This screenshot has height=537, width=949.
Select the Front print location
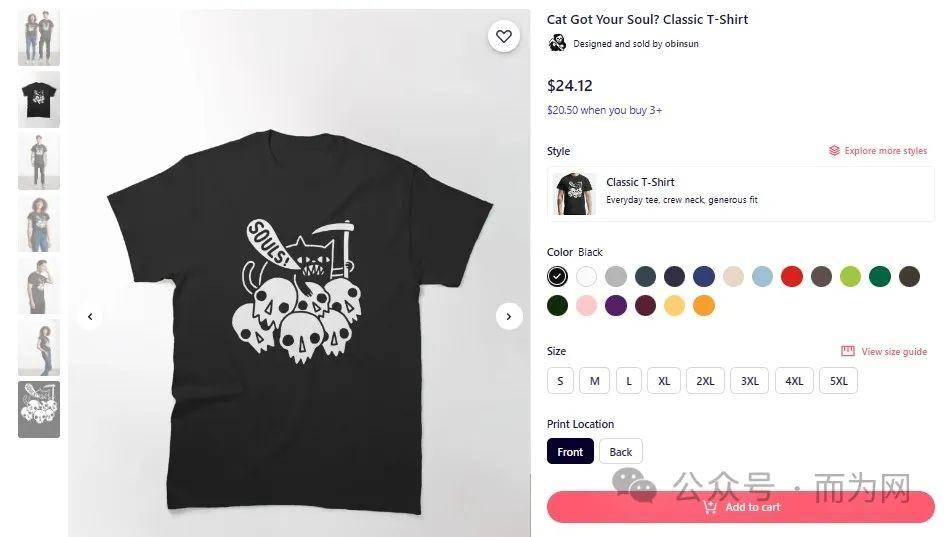[570, 452]
